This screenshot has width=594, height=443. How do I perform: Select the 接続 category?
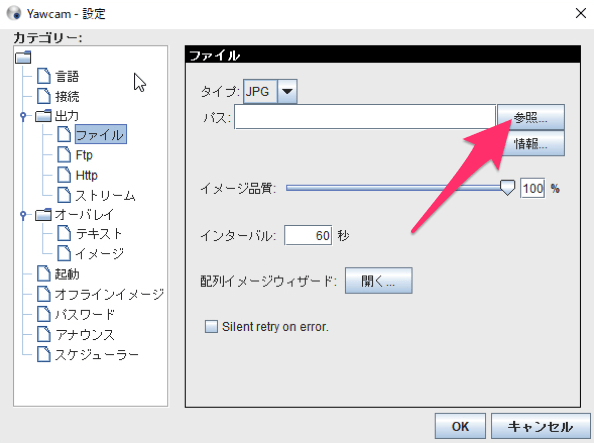click(x=67, y=96)
